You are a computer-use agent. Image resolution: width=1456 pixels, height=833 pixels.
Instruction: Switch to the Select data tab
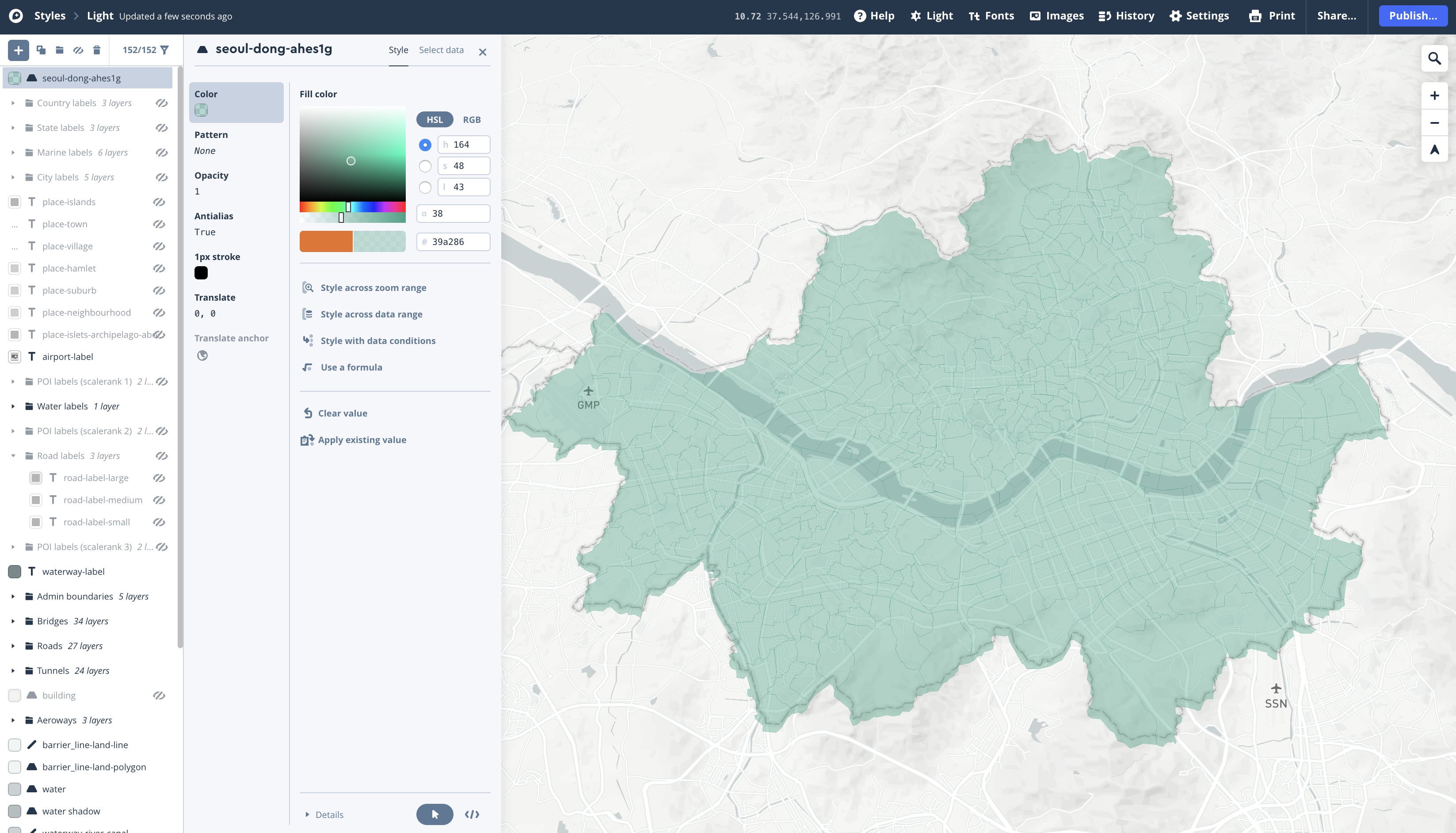tap(441, 50)
